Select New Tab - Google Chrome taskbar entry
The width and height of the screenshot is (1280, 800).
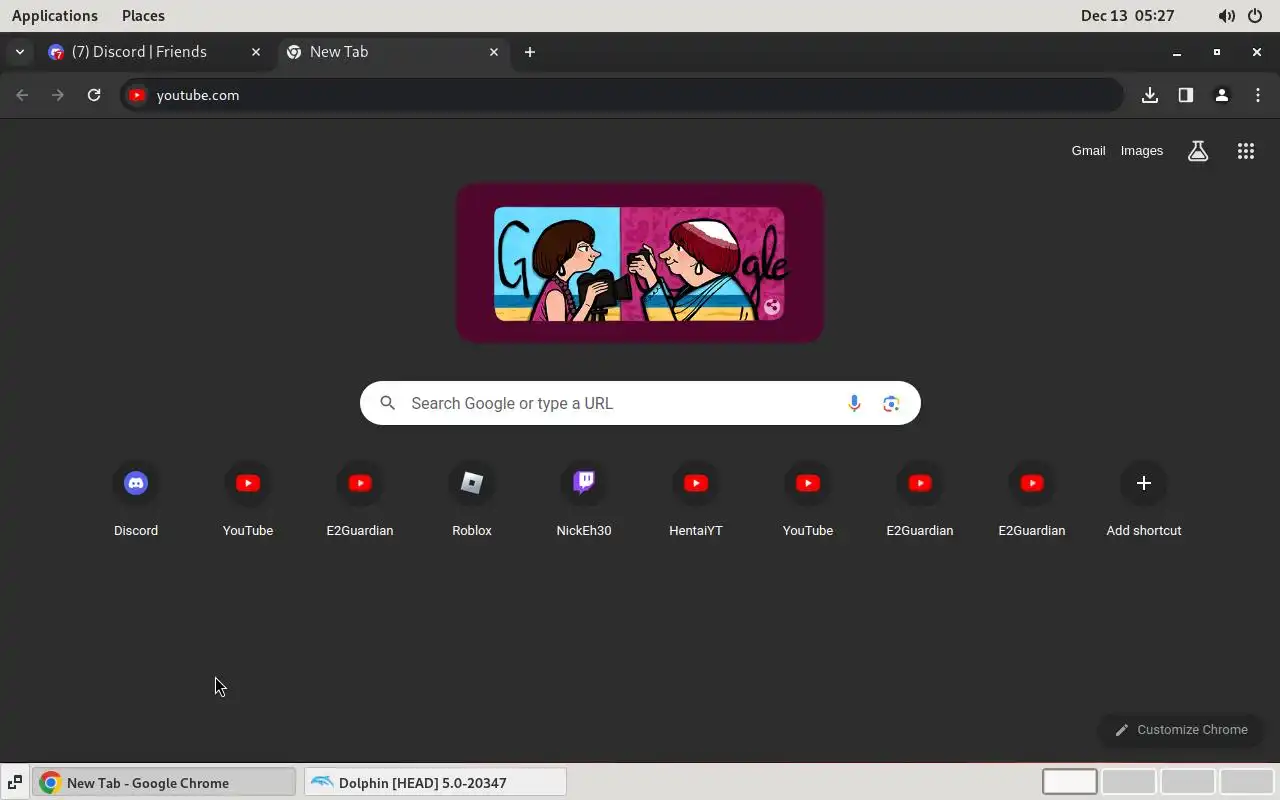(x=164, y=782)
